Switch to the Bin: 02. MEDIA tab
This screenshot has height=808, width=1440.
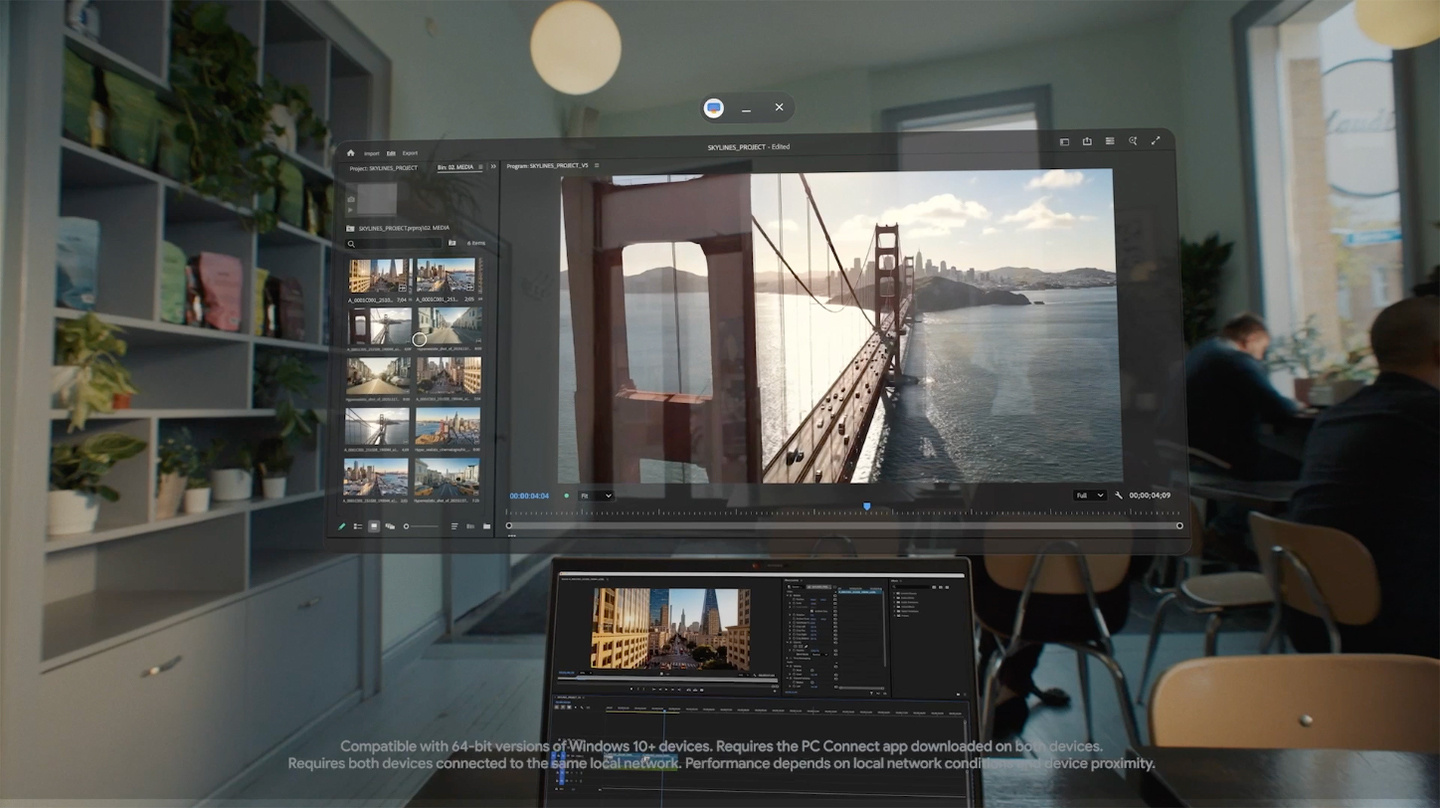(456, 167)
